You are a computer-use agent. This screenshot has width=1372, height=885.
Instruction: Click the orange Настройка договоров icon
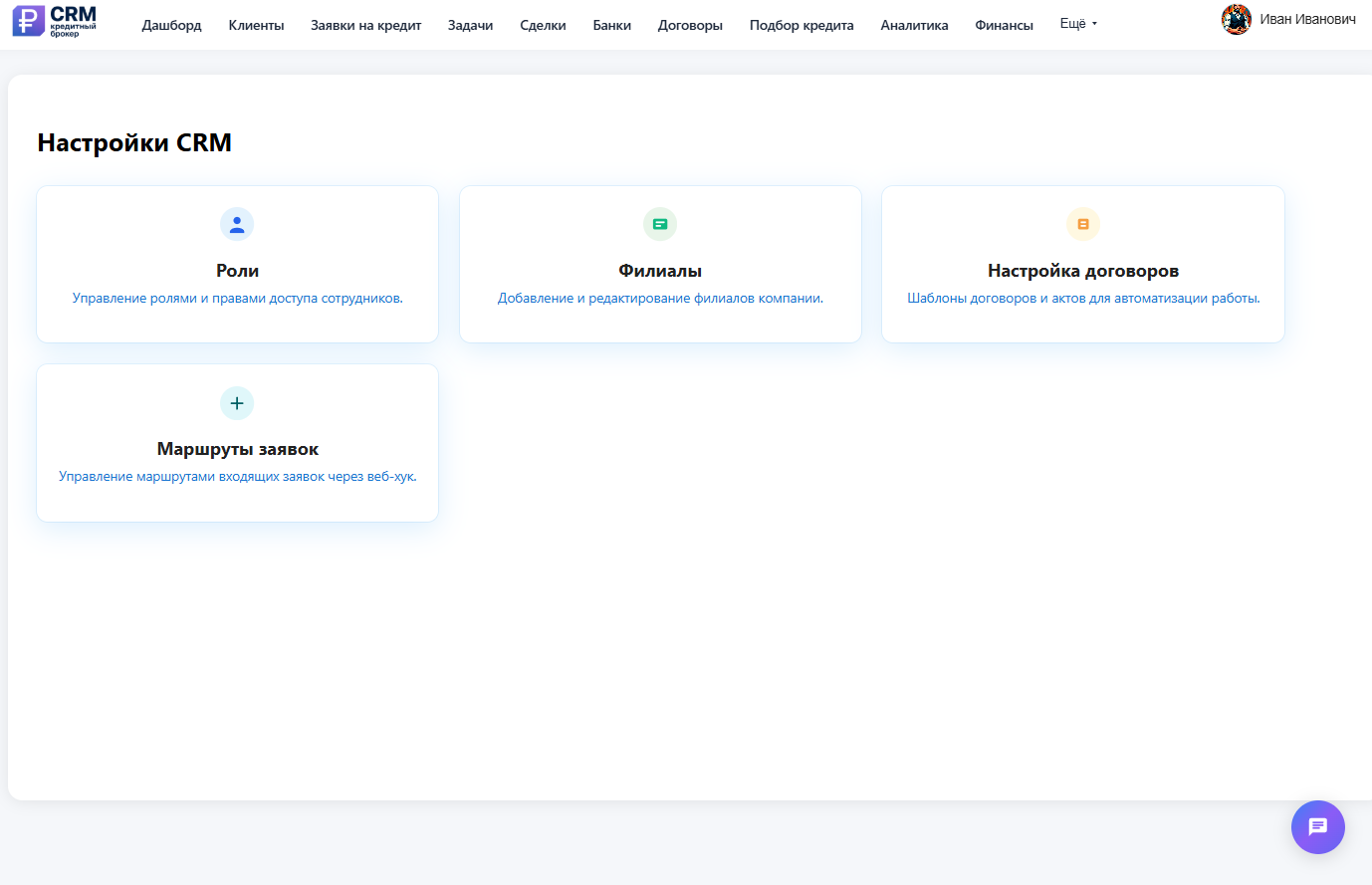point(1083,224)
